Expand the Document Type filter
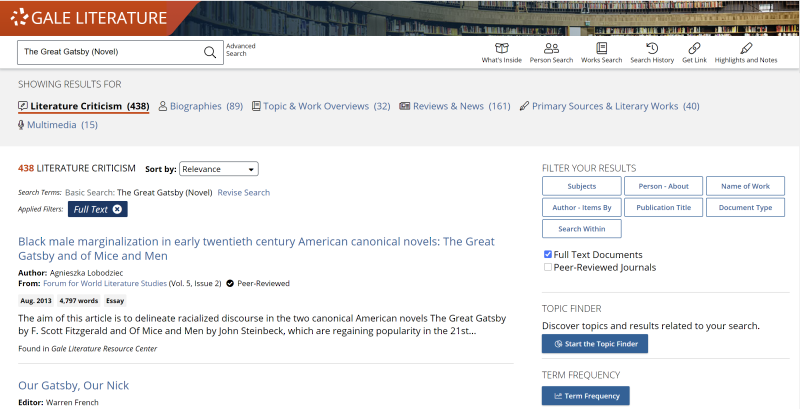800x409 pixels. (745, 208)
